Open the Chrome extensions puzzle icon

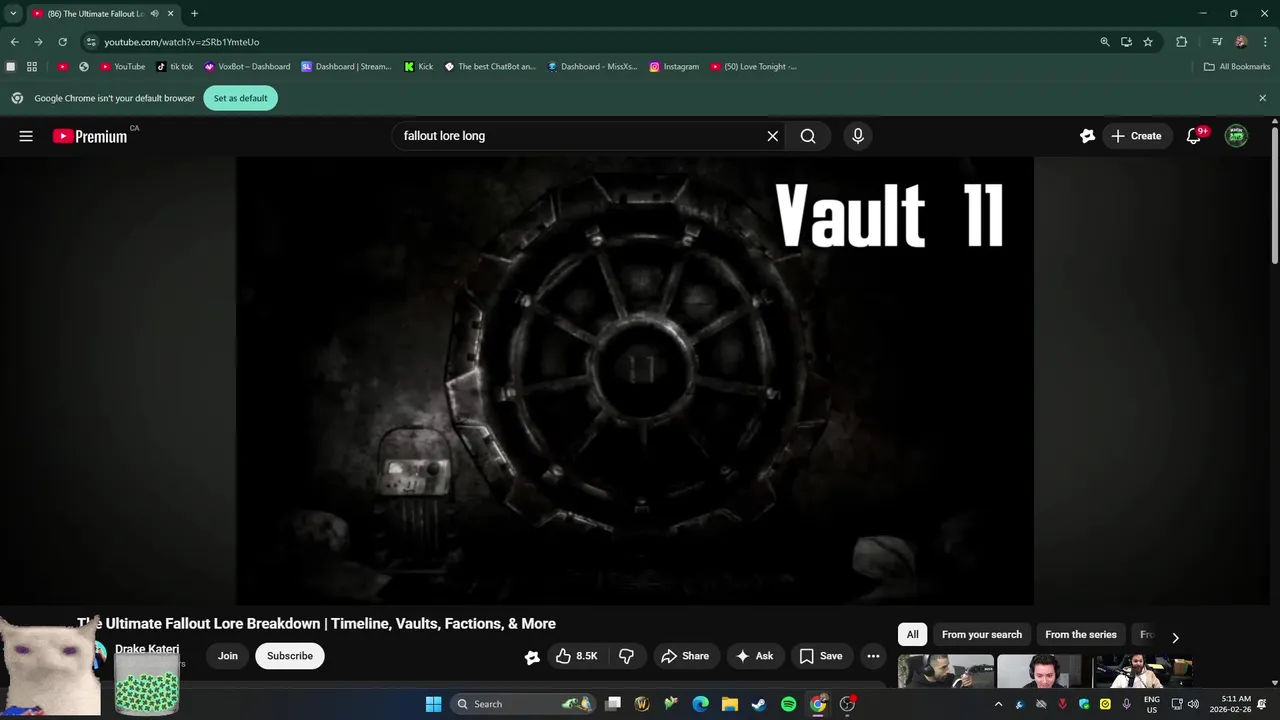[1182, 42]
